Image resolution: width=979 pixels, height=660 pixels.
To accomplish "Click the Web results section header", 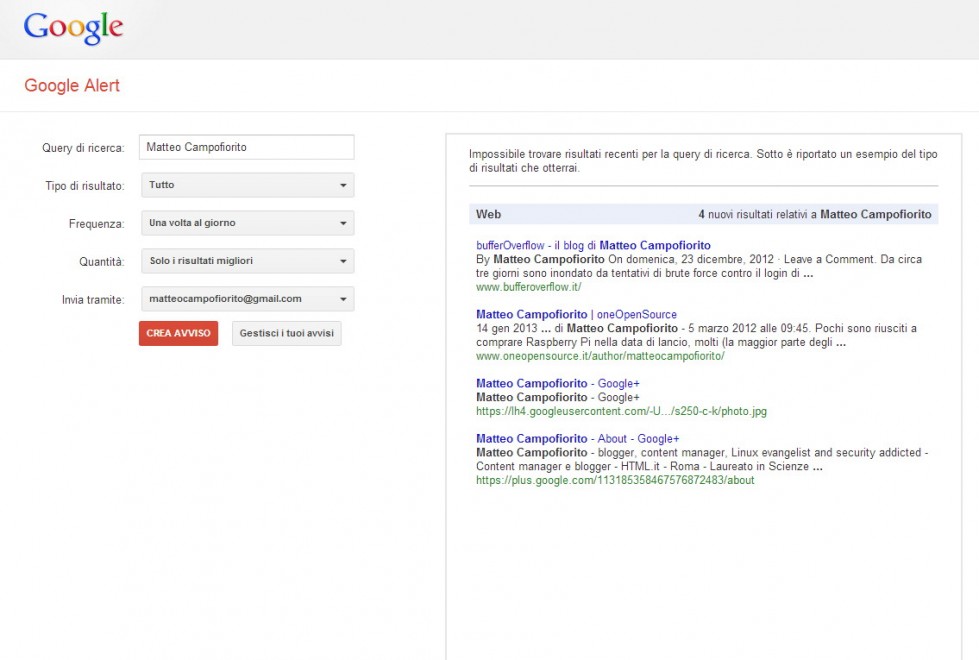I will click(704, 214).
